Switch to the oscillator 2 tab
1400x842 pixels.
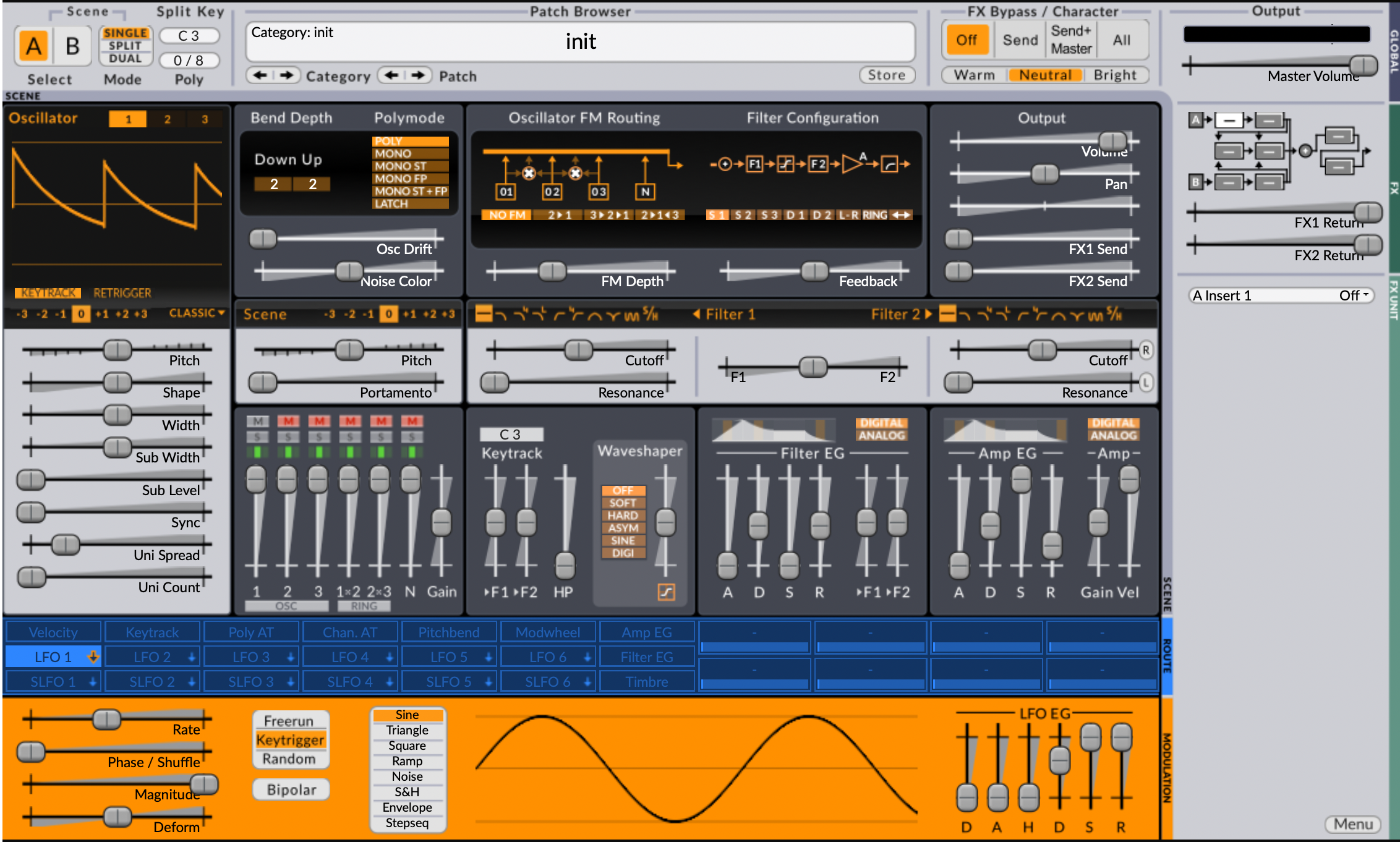pyautogui.click(x=167, y=119)
